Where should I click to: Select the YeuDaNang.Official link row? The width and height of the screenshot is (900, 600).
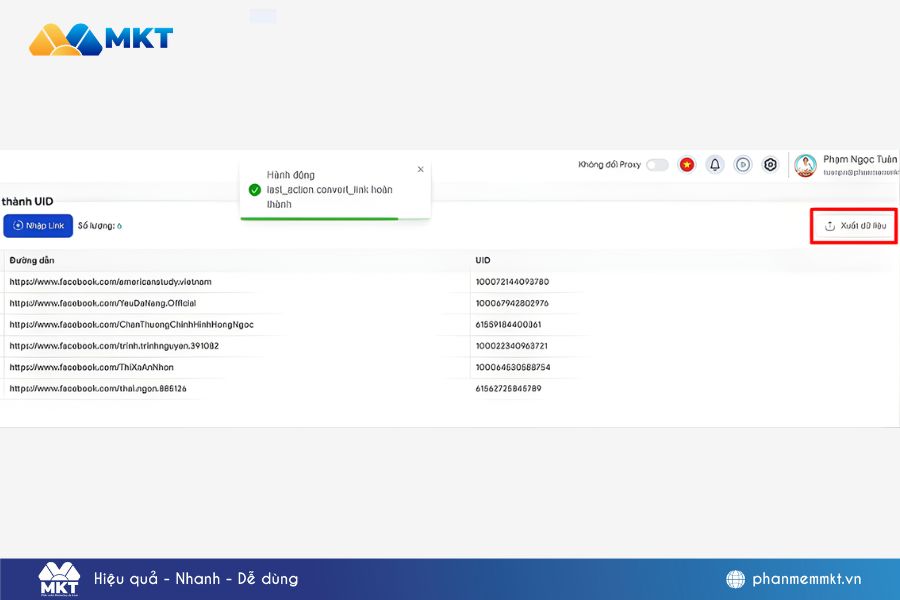[102, 303]
